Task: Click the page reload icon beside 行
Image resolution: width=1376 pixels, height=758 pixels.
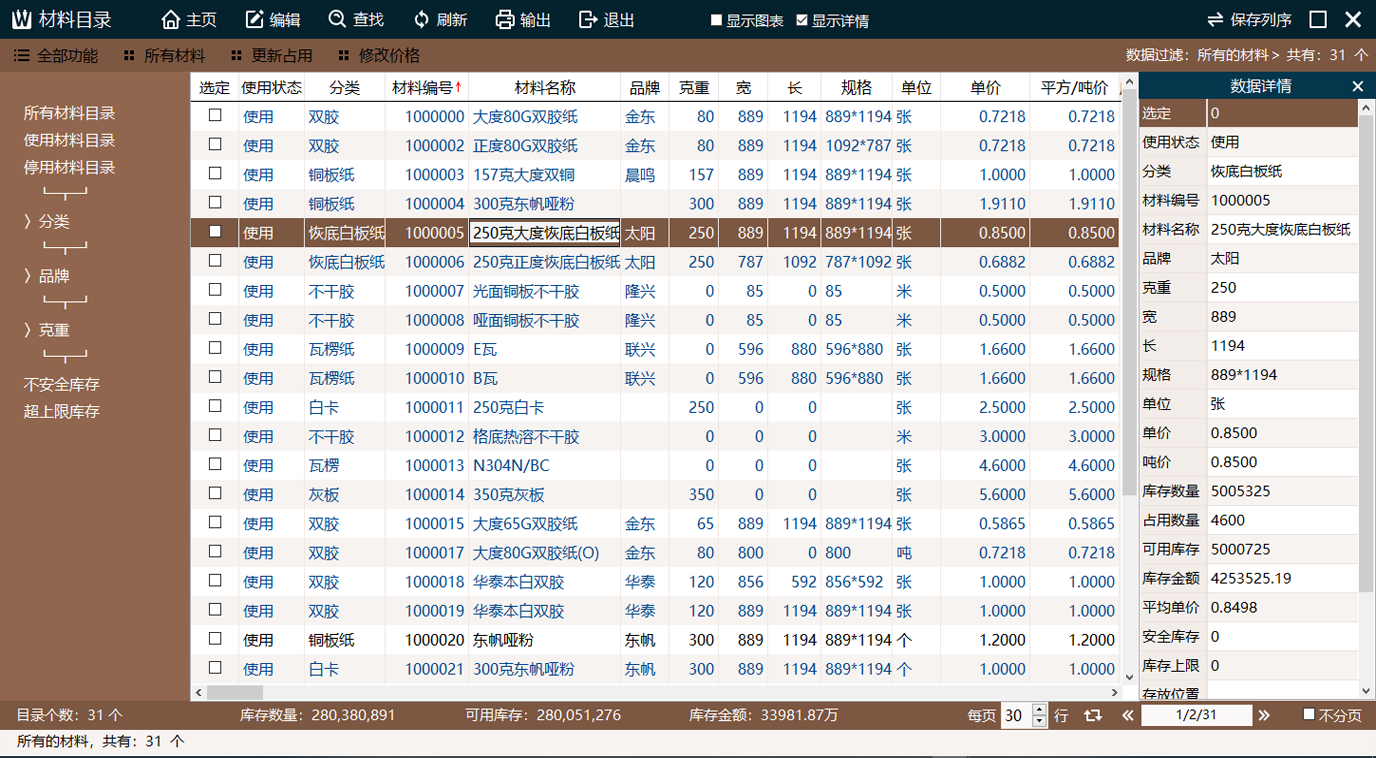Action: [1093, 715]
